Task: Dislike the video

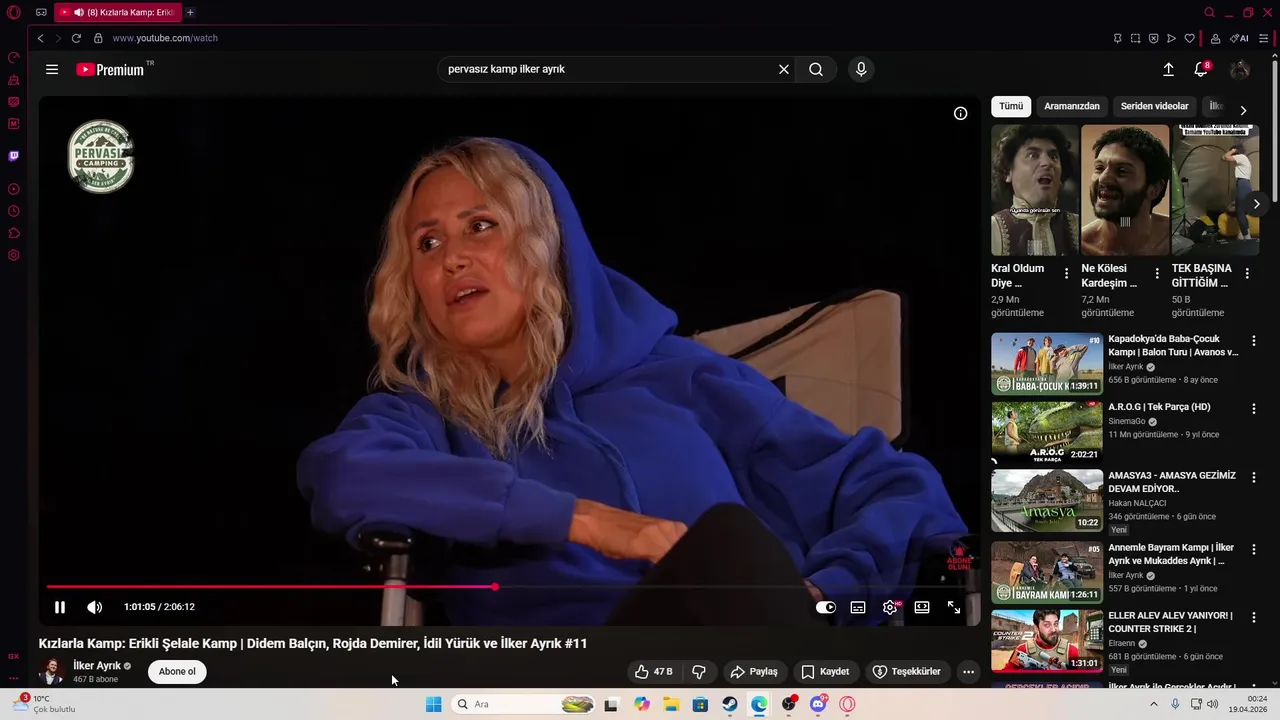Action: click(x=699, y=672)
